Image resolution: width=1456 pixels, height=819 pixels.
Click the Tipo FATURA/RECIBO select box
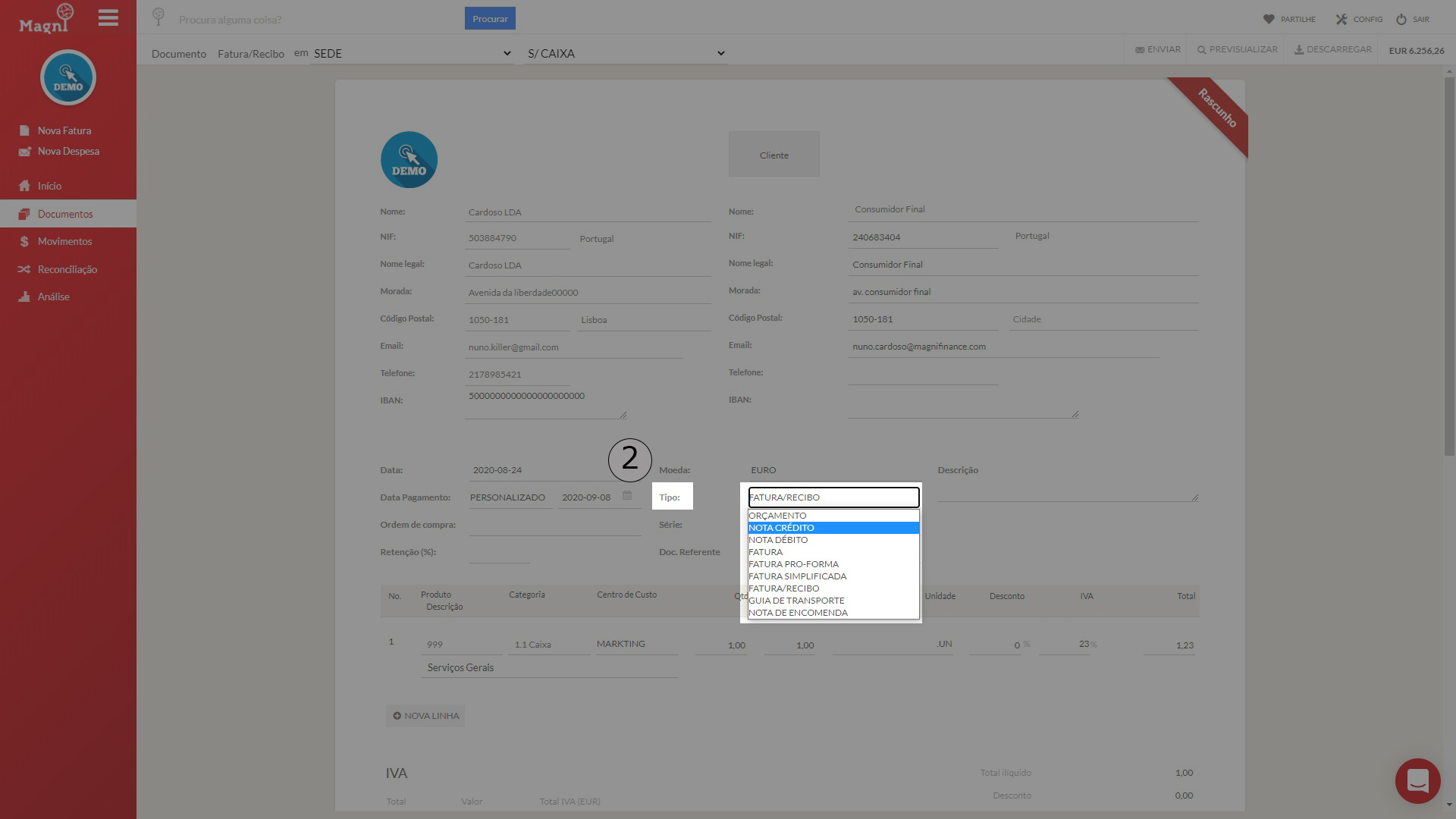833,497
